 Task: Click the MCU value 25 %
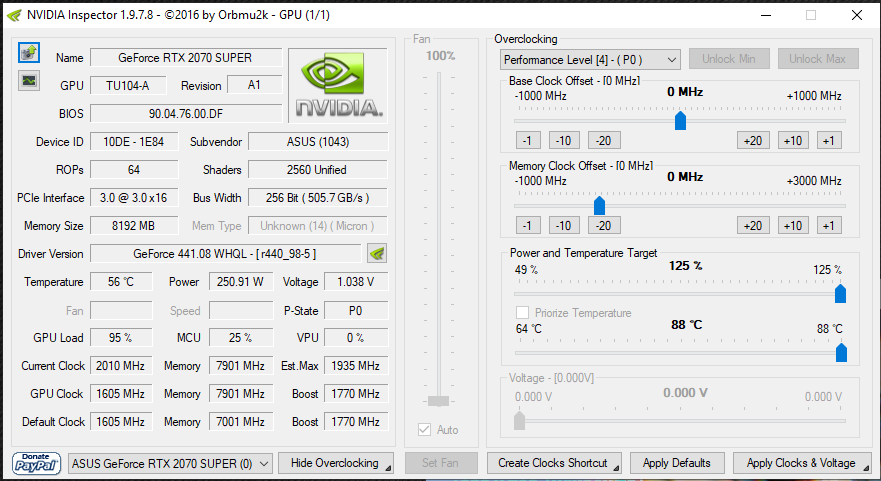(x=241, y=338)
